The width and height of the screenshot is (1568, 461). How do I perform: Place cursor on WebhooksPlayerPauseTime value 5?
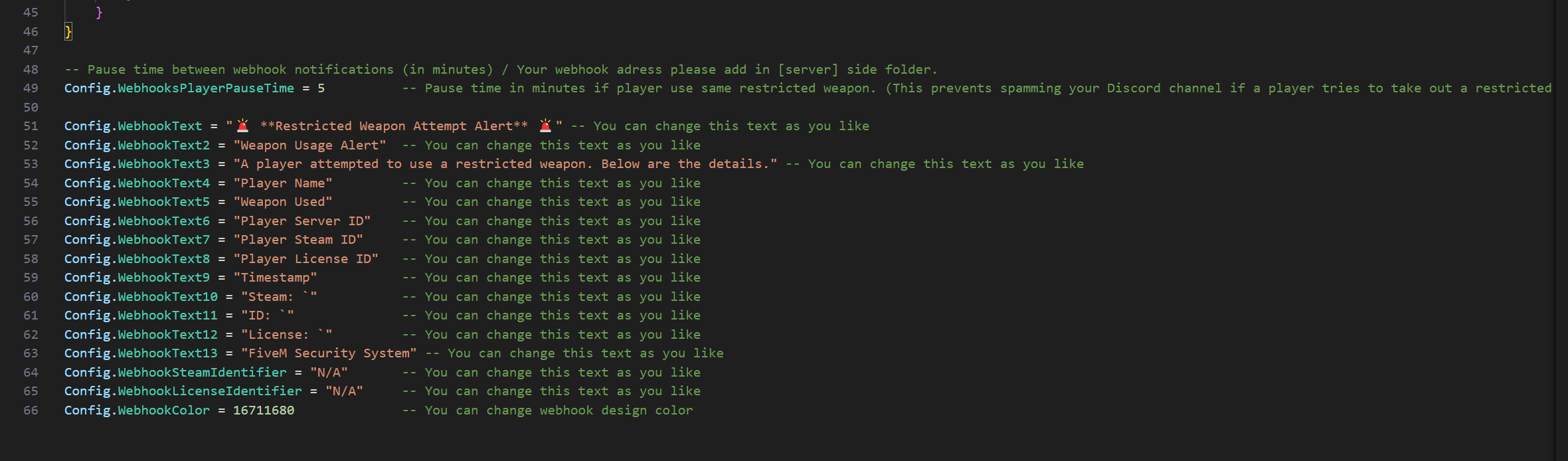(x=321, y=88)
